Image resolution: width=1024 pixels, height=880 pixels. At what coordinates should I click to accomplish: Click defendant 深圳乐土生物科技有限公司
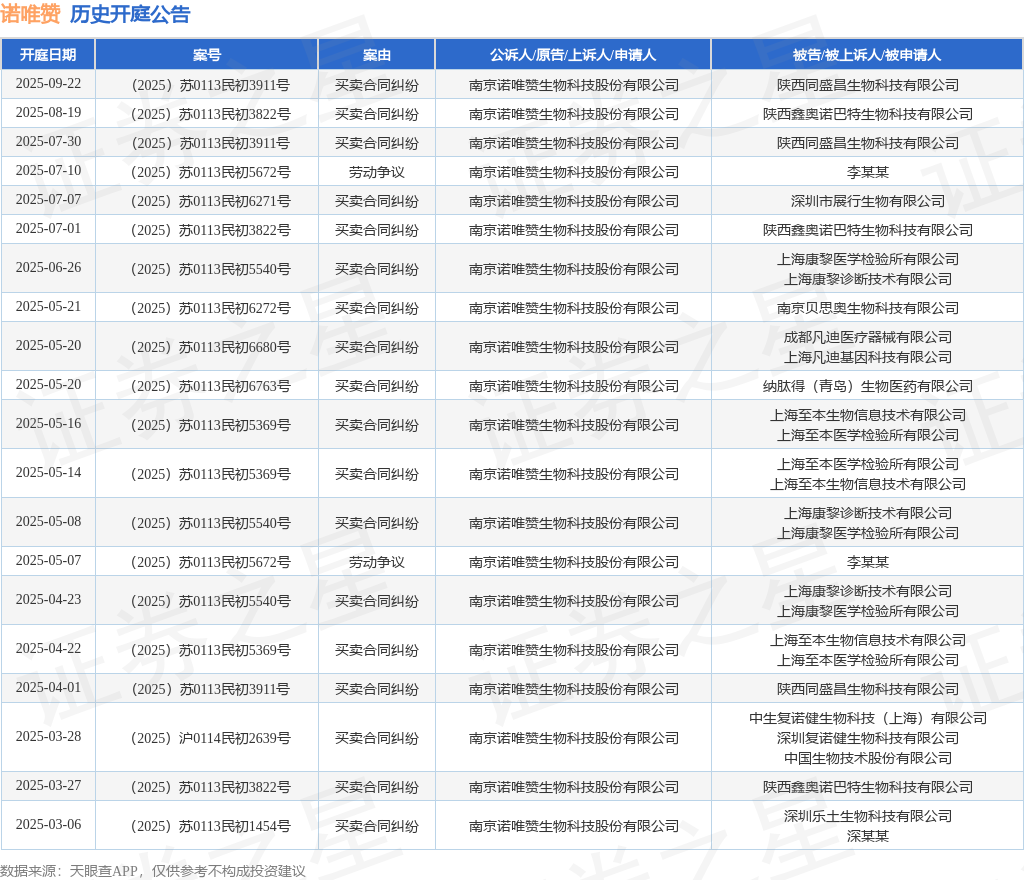coord(867,817)
